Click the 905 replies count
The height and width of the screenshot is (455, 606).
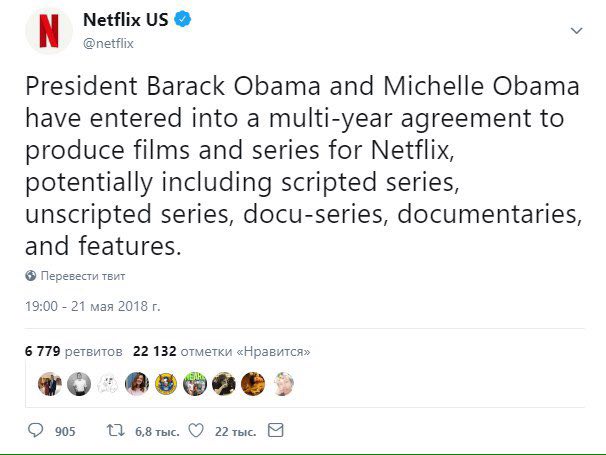[65, 431]
